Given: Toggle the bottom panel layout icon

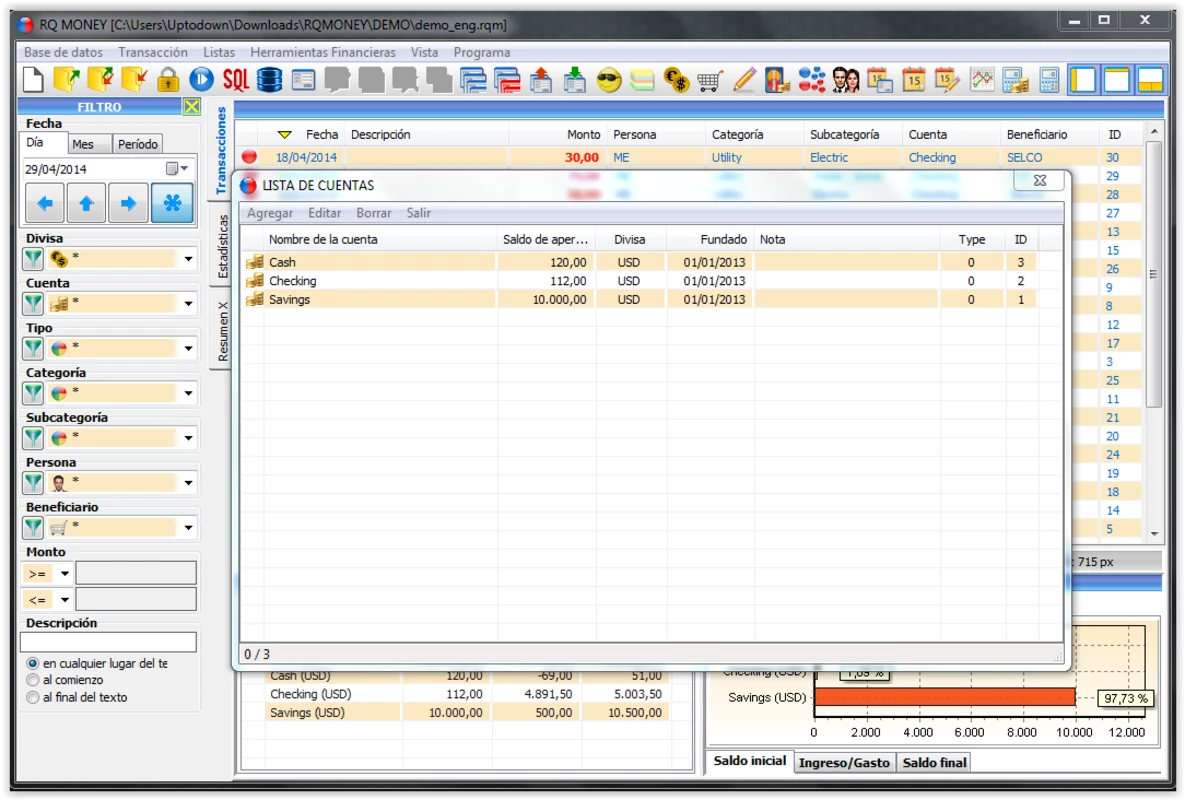Looking at the screenshot, I should click(x=1151, y=79).
